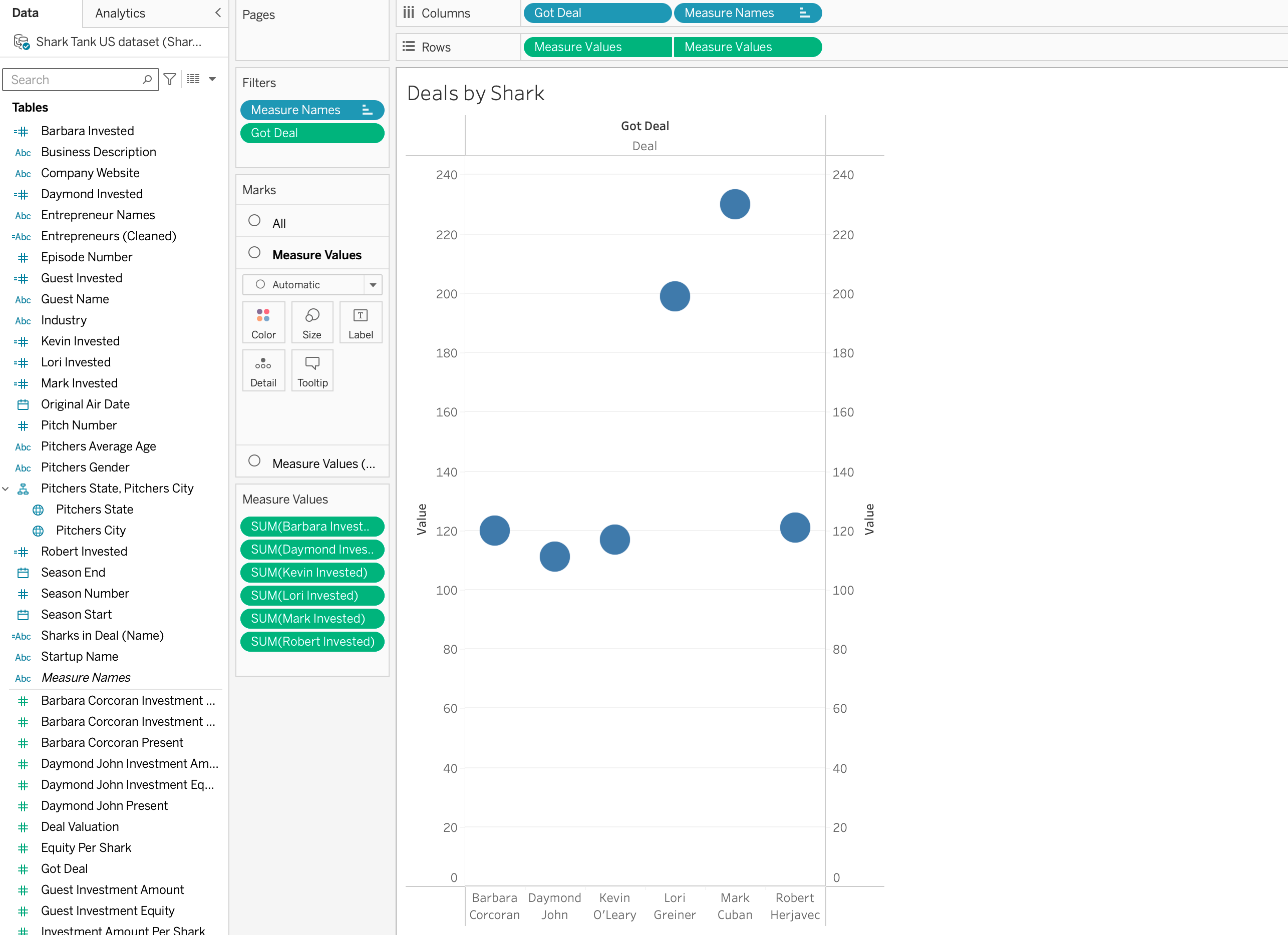1288x935 pixels.
Task: Click the Got Deal pill in Columns
Action: coord(596,13)
